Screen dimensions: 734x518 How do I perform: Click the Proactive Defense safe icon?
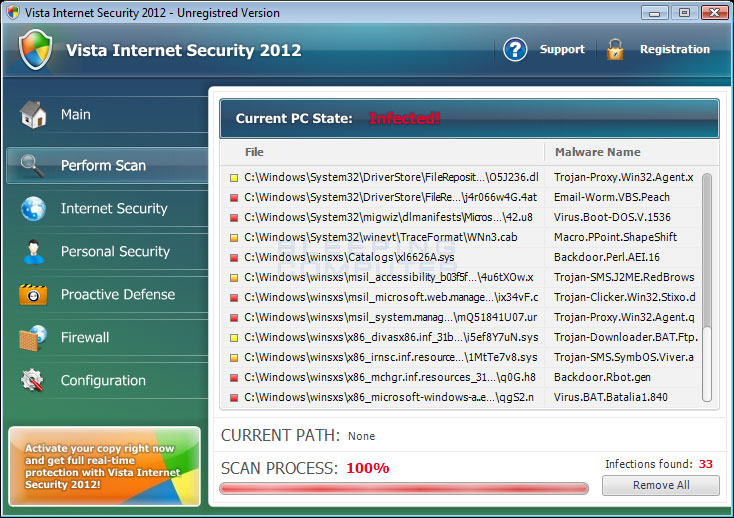click(33, 295)
